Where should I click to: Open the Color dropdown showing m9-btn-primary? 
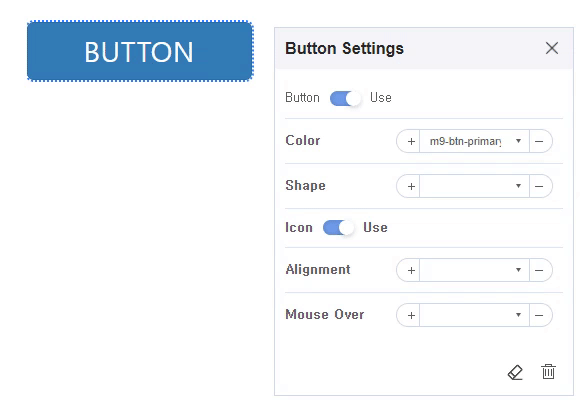click(x=474, y=141)
